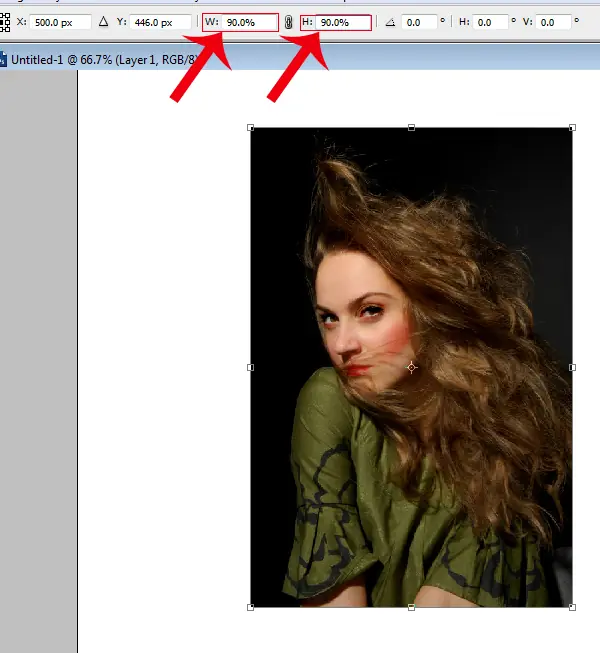
Task: Click the W label beside the width field
Action: [212, 22]
